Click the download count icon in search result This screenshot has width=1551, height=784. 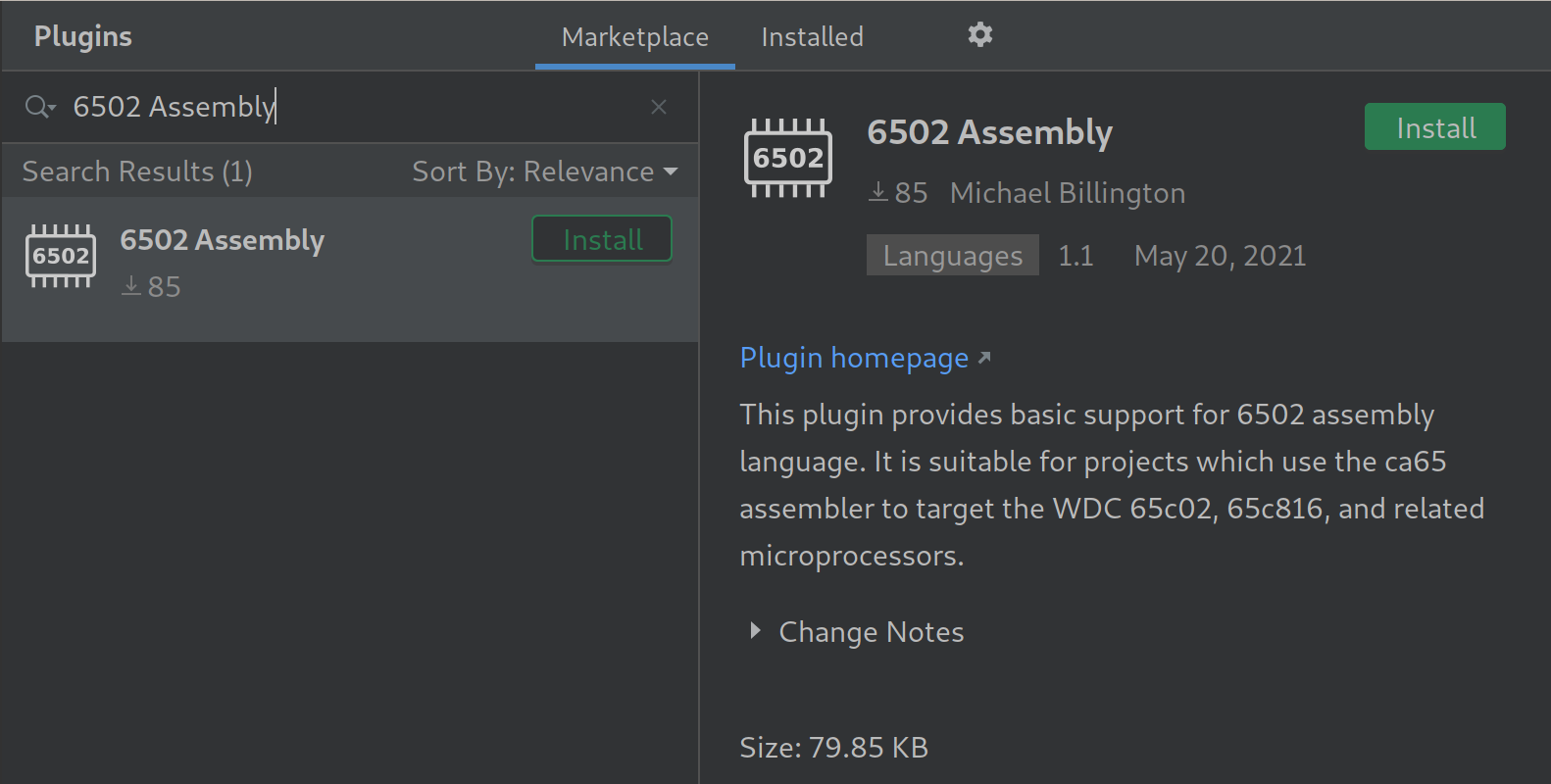click(131, 286)
